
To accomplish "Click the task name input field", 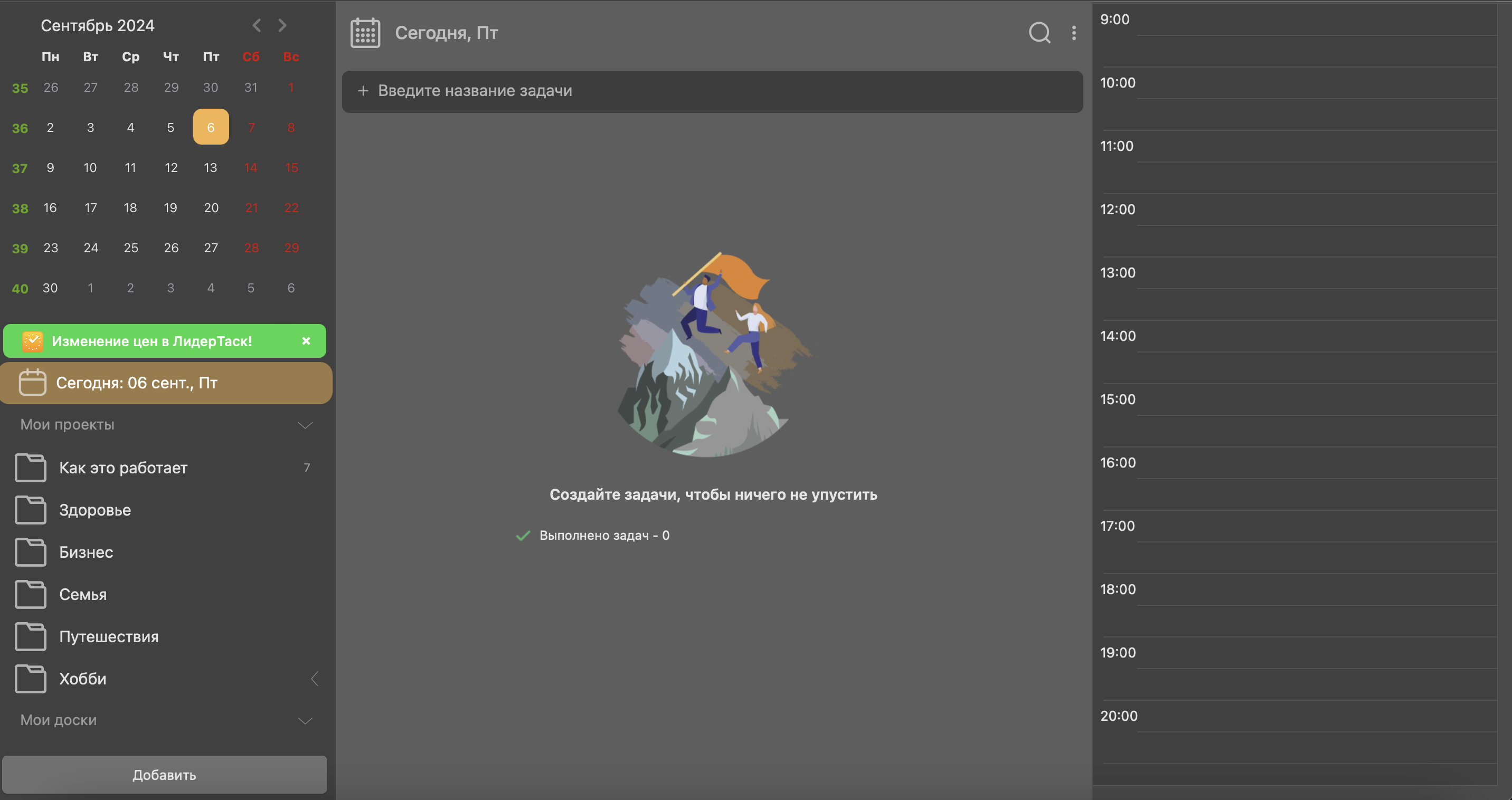I will [x=712, y=91].
